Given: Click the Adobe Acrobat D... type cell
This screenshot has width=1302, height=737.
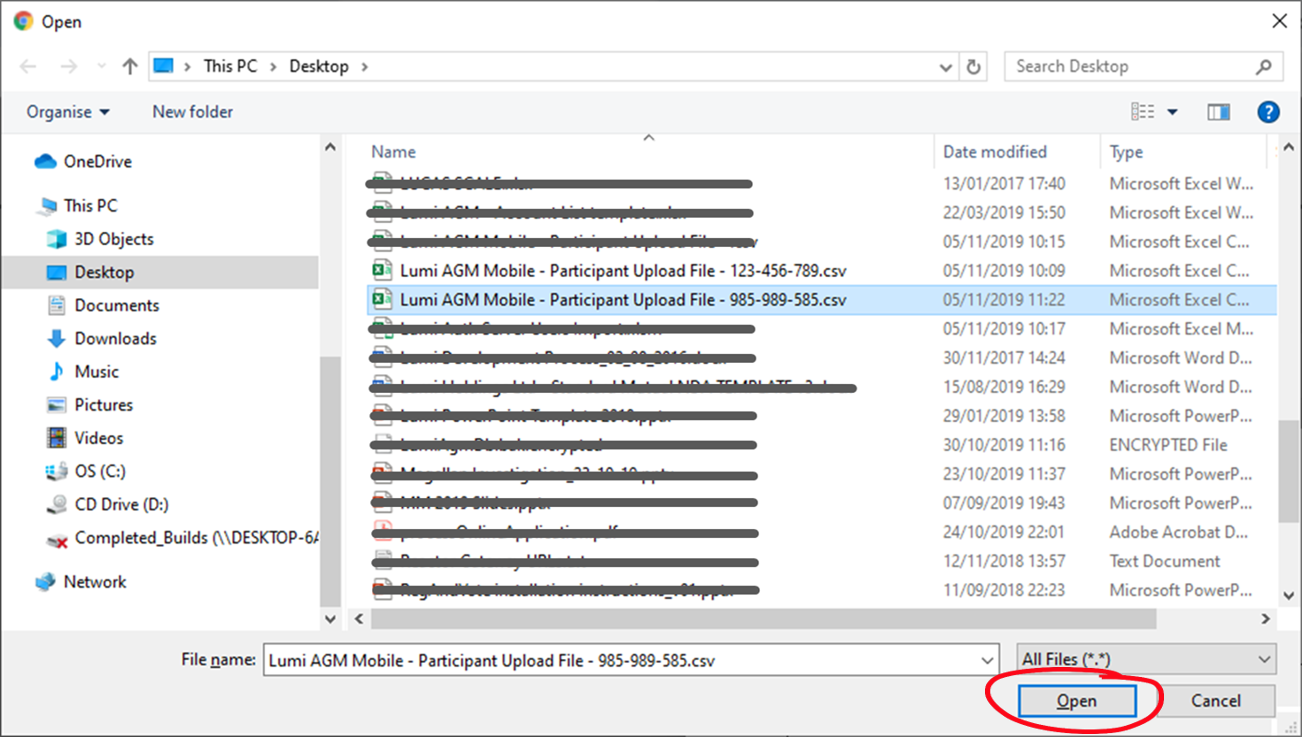Looking at the screenshot, I should tap(1178, 531).
